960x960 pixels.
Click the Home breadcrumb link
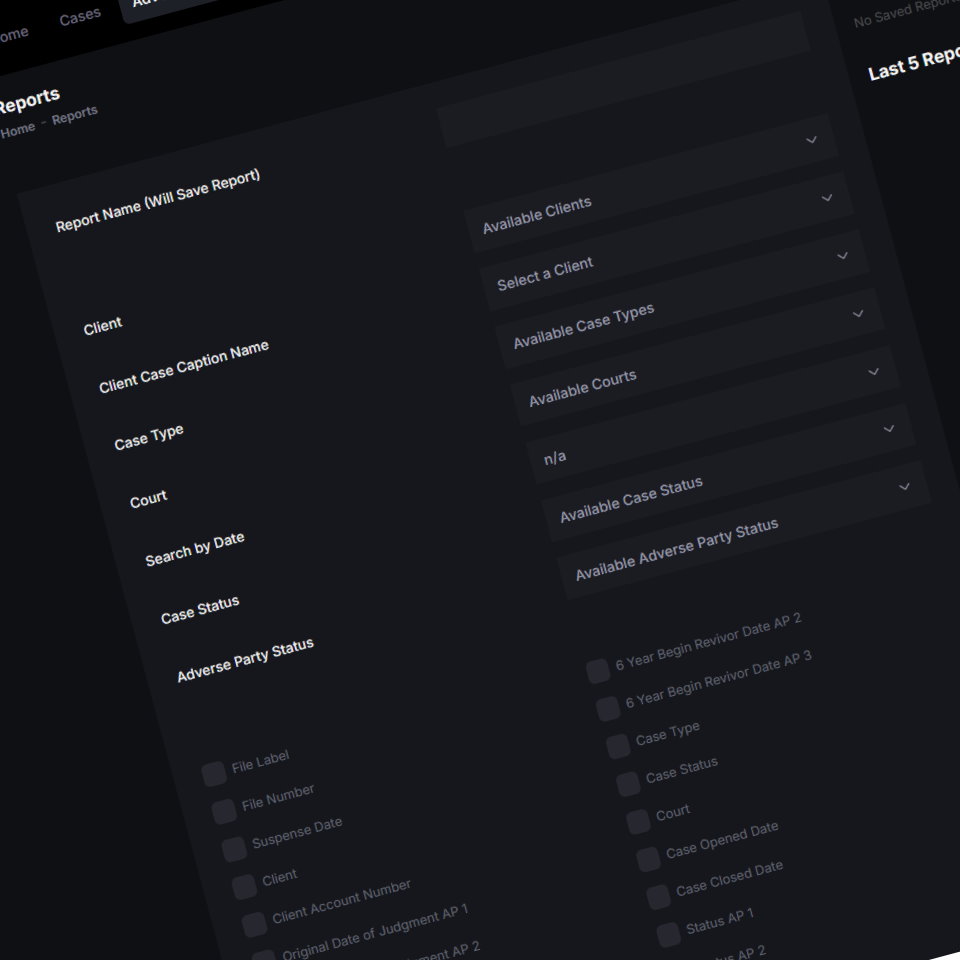[x=18, y=130]
